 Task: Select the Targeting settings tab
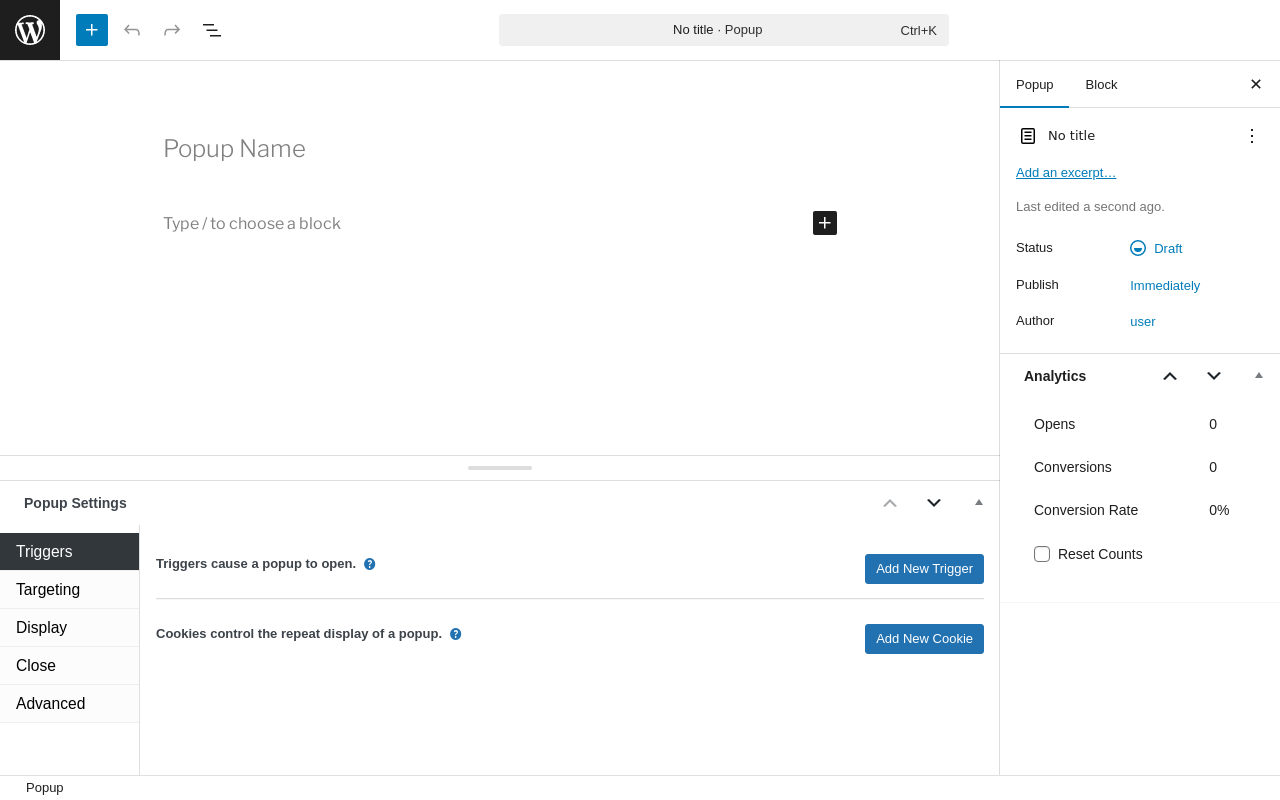pos(48,590)
